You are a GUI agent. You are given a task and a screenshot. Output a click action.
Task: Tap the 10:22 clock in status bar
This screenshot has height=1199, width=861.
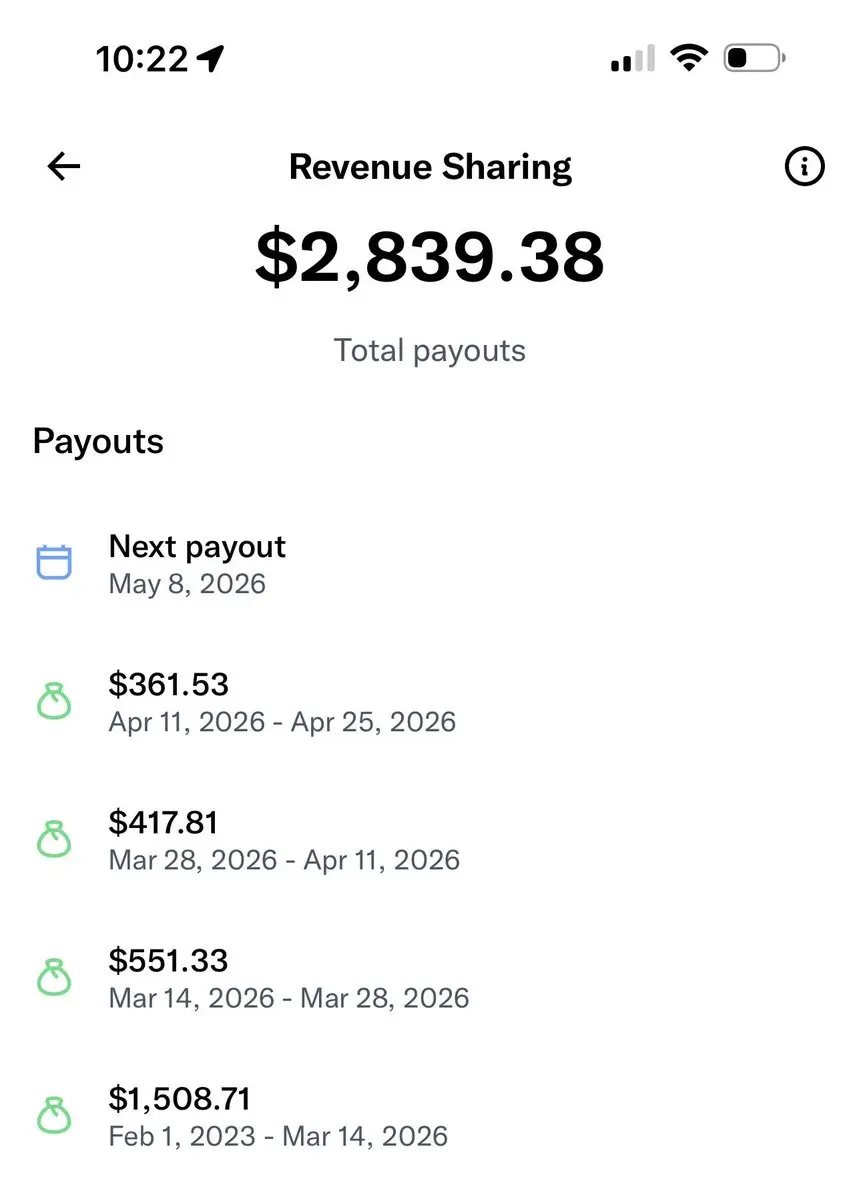pos(142,59)
